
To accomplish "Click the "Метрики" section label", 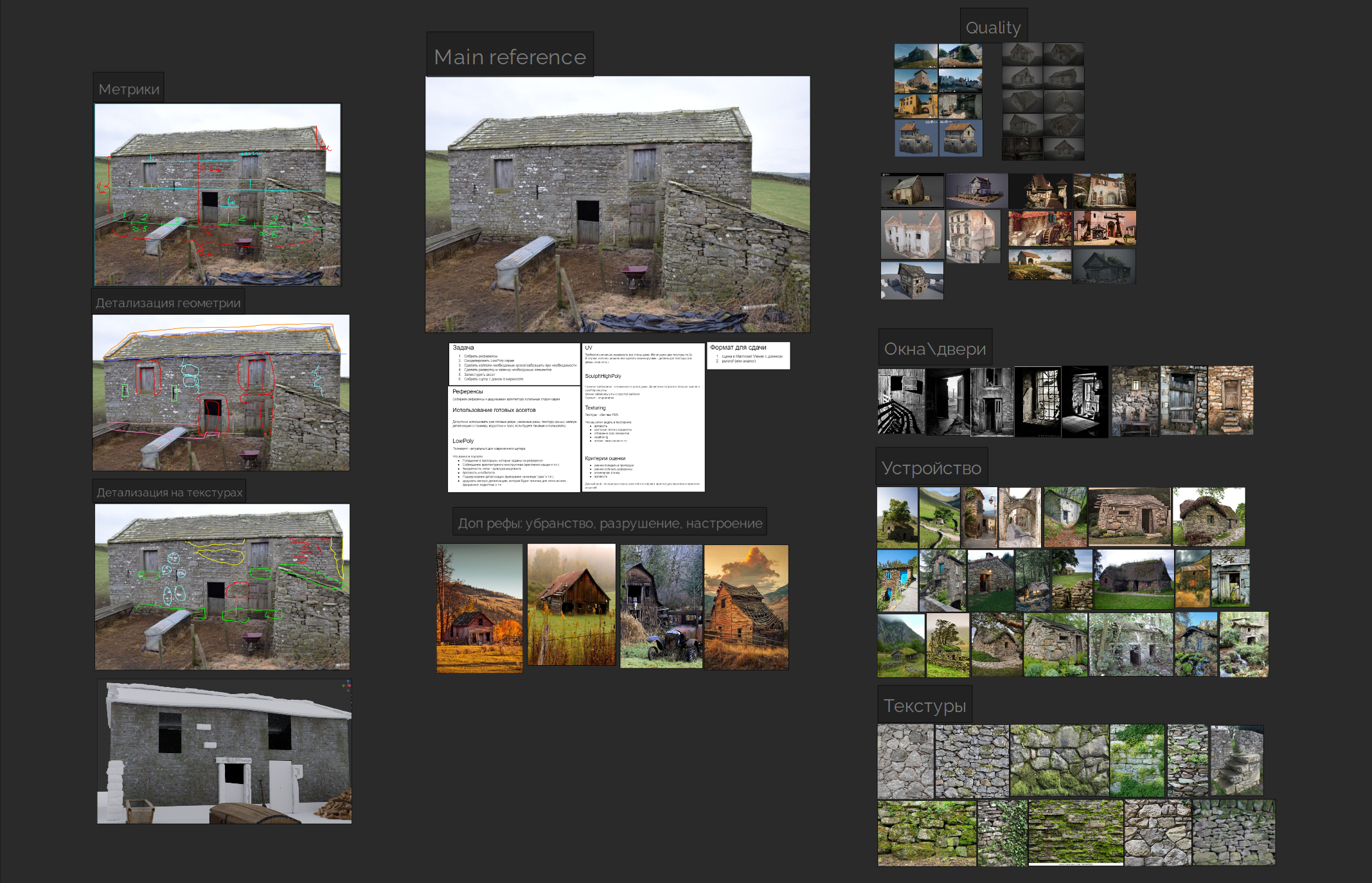I will 129,89.
